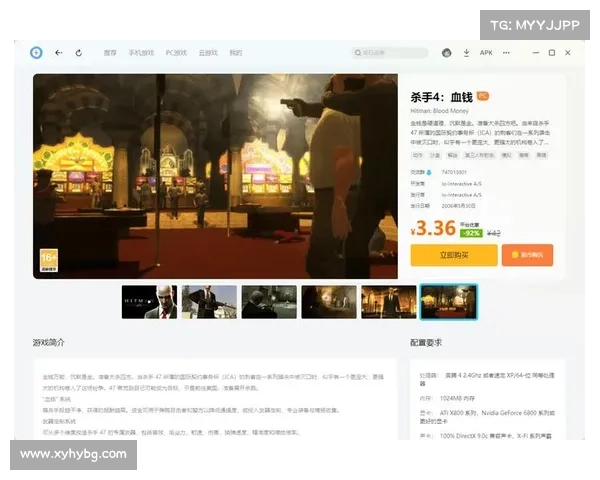The width and height of the screenshot is (600, 480).
Task: Click the blue QQ group icon
Action: click(429, 173)
